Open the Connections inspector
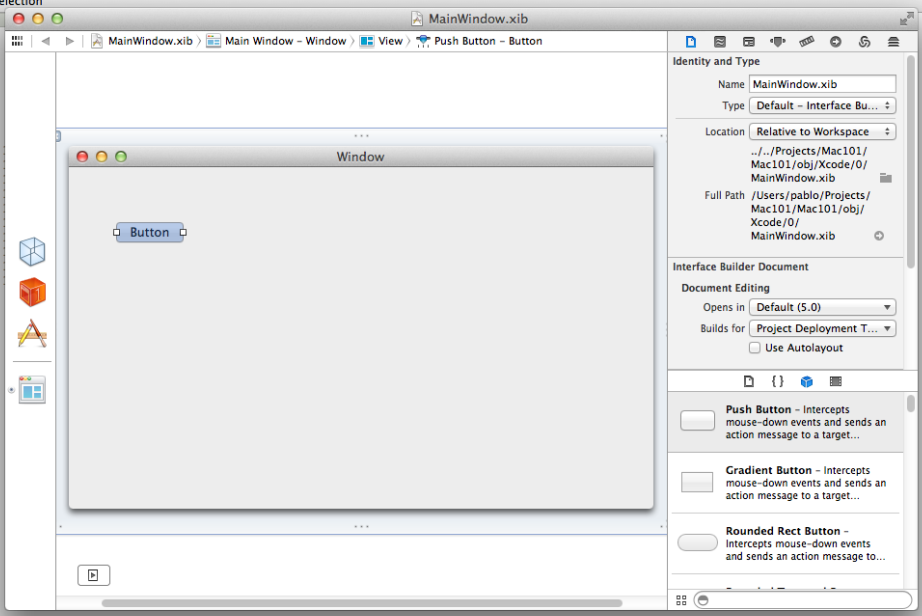Viewport: 922px width, 616px height. 835,41
